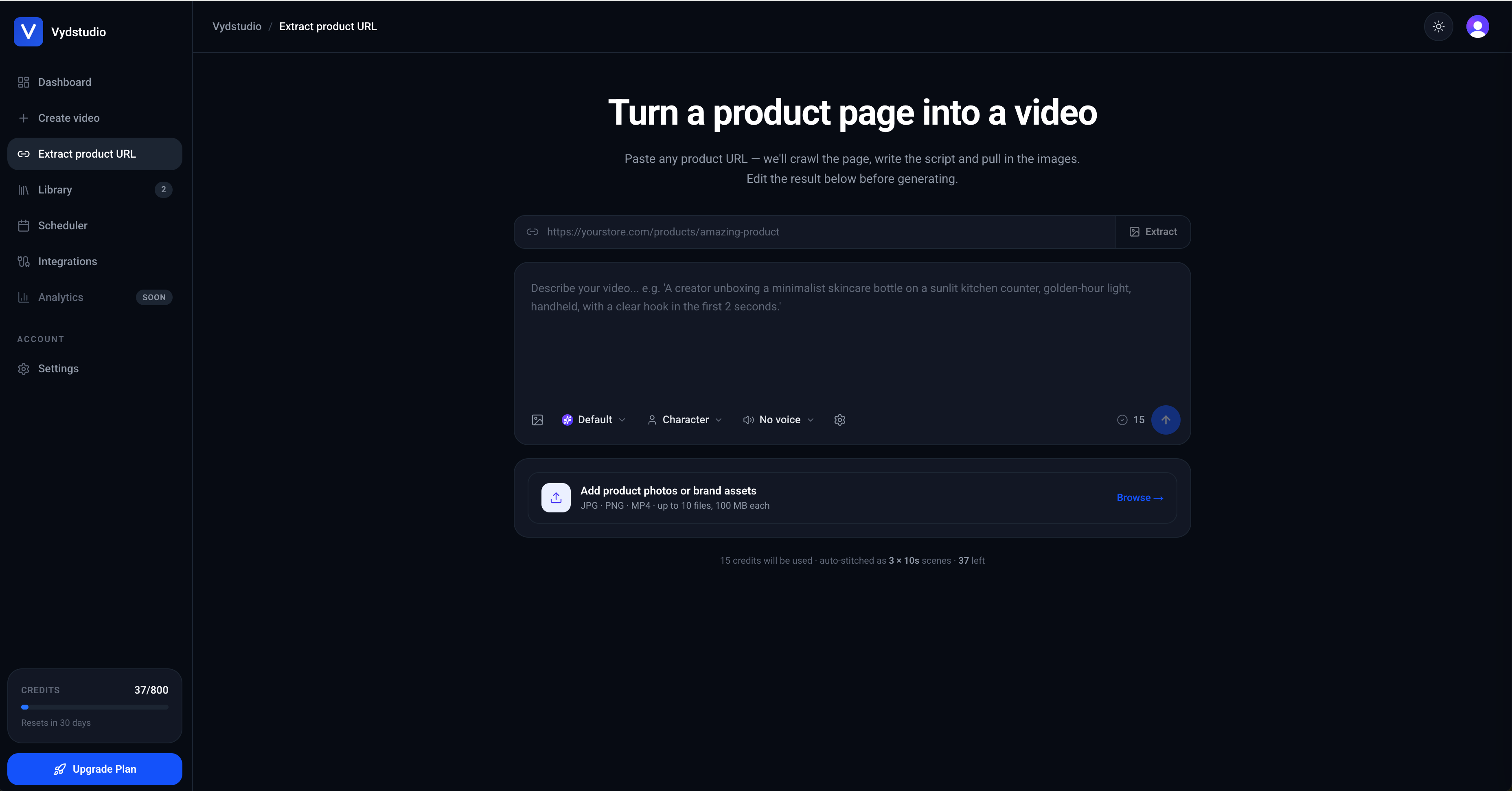Open the Character dropdown

(684, 420)
